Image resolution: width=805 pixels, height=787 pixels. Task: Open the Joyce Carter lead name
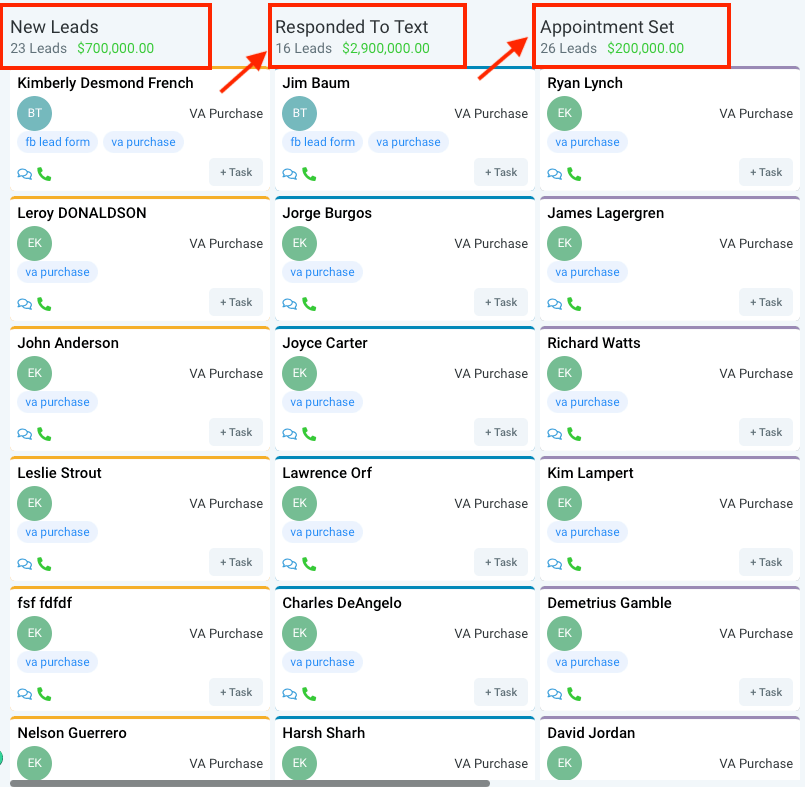click(x=325, y=342)
